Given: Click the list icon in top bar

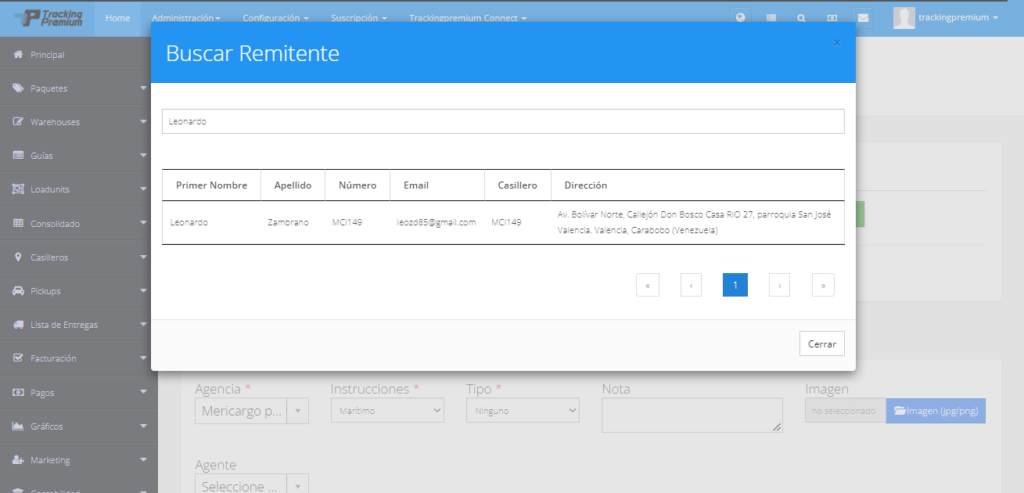Looking at the screenshot, I should [x=771, y=18].
